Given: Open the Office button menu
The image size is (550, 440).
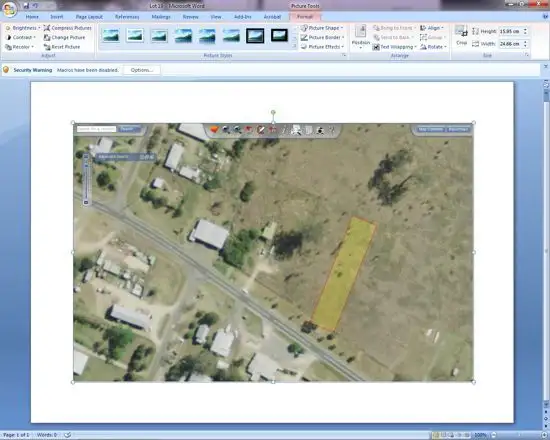Looking at the screenshot, I should pos(9,9).
